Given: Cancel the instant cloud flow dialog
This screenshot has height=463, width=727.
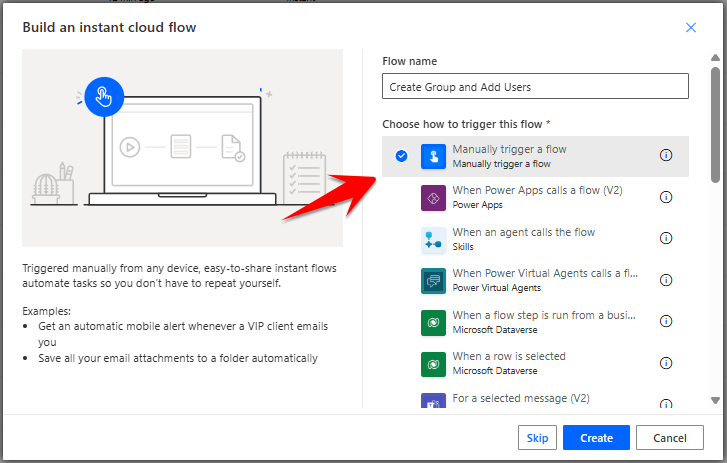Looking at the screenshot, I should [x=663, y=438].
